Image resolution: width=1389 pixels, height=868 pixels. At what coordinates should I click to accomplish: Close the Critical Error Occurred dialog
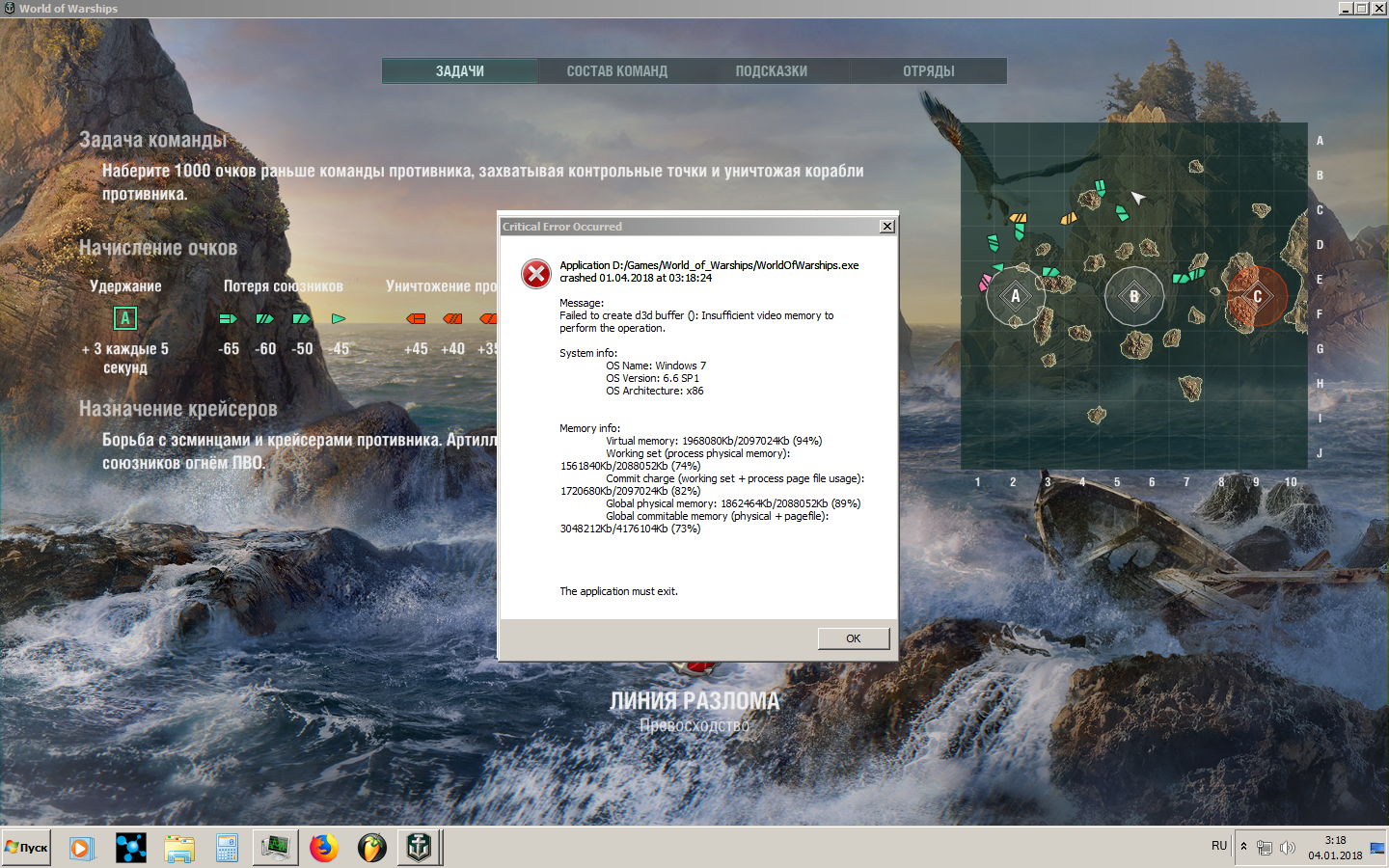(887, 227)
